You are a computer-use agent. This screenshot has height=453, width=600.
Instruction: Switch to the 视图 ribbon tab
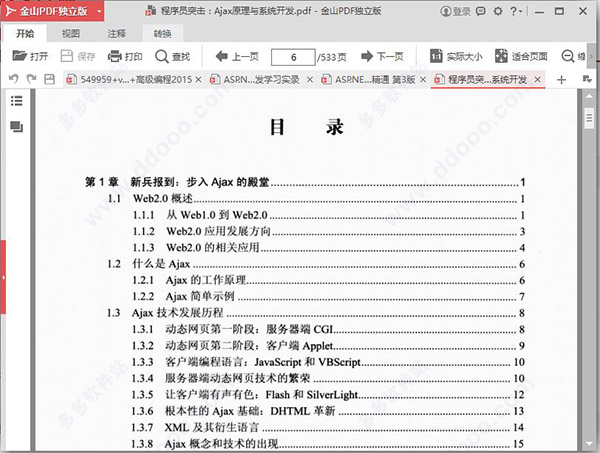[x=71, y=34]
